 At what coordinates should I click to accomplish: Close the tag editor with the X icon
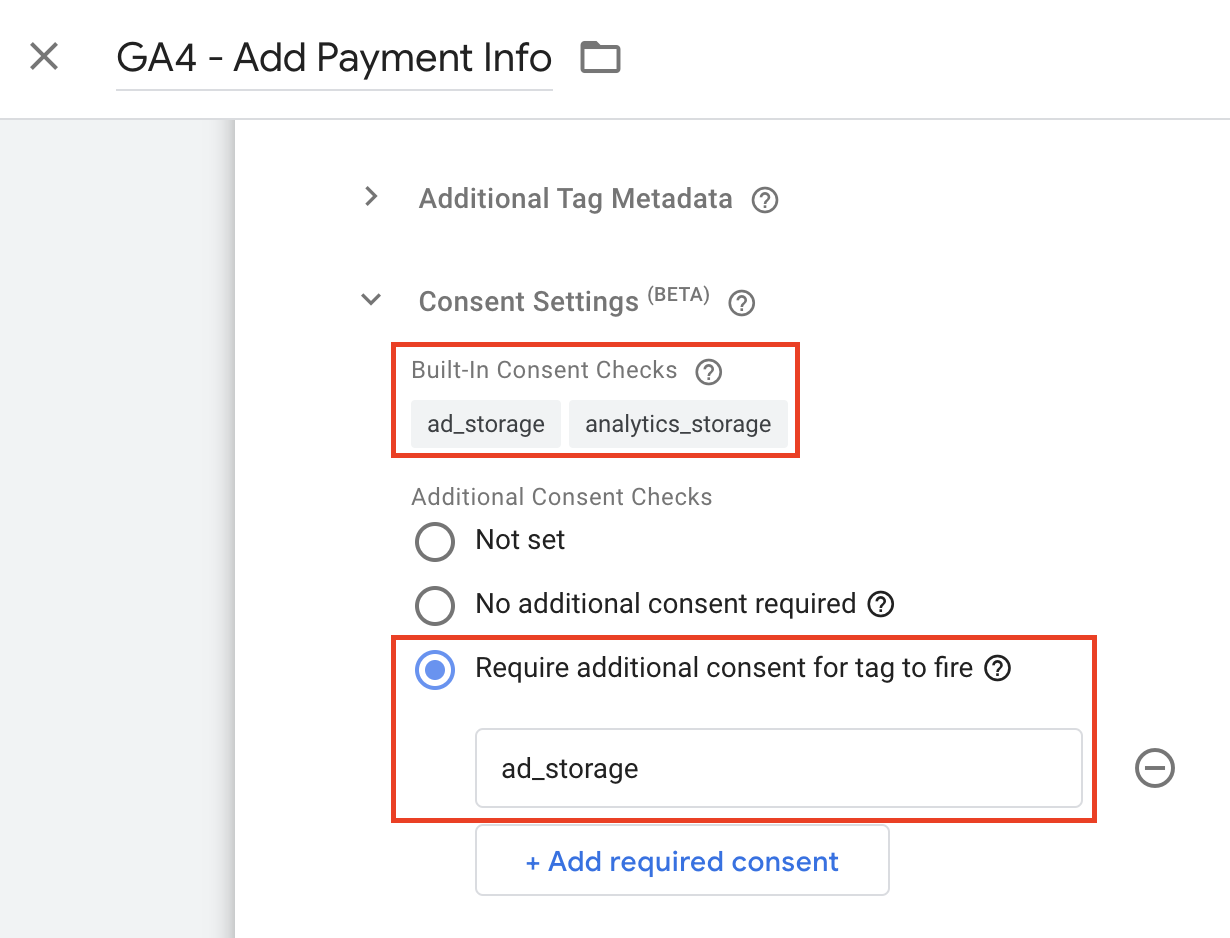pos(44,57)
